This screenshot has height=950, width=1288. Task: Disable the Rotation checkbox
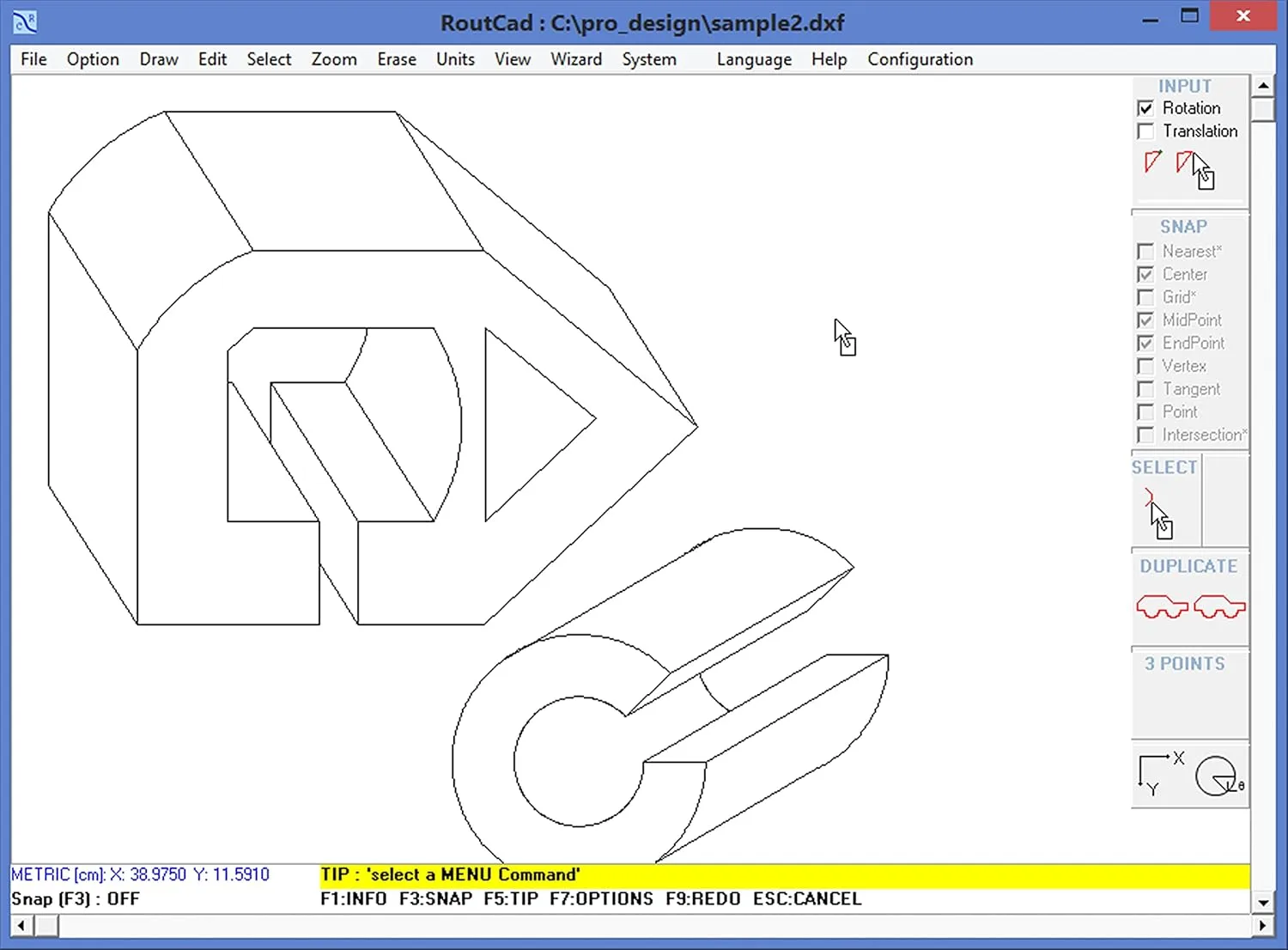click(x=1145, y=108)
